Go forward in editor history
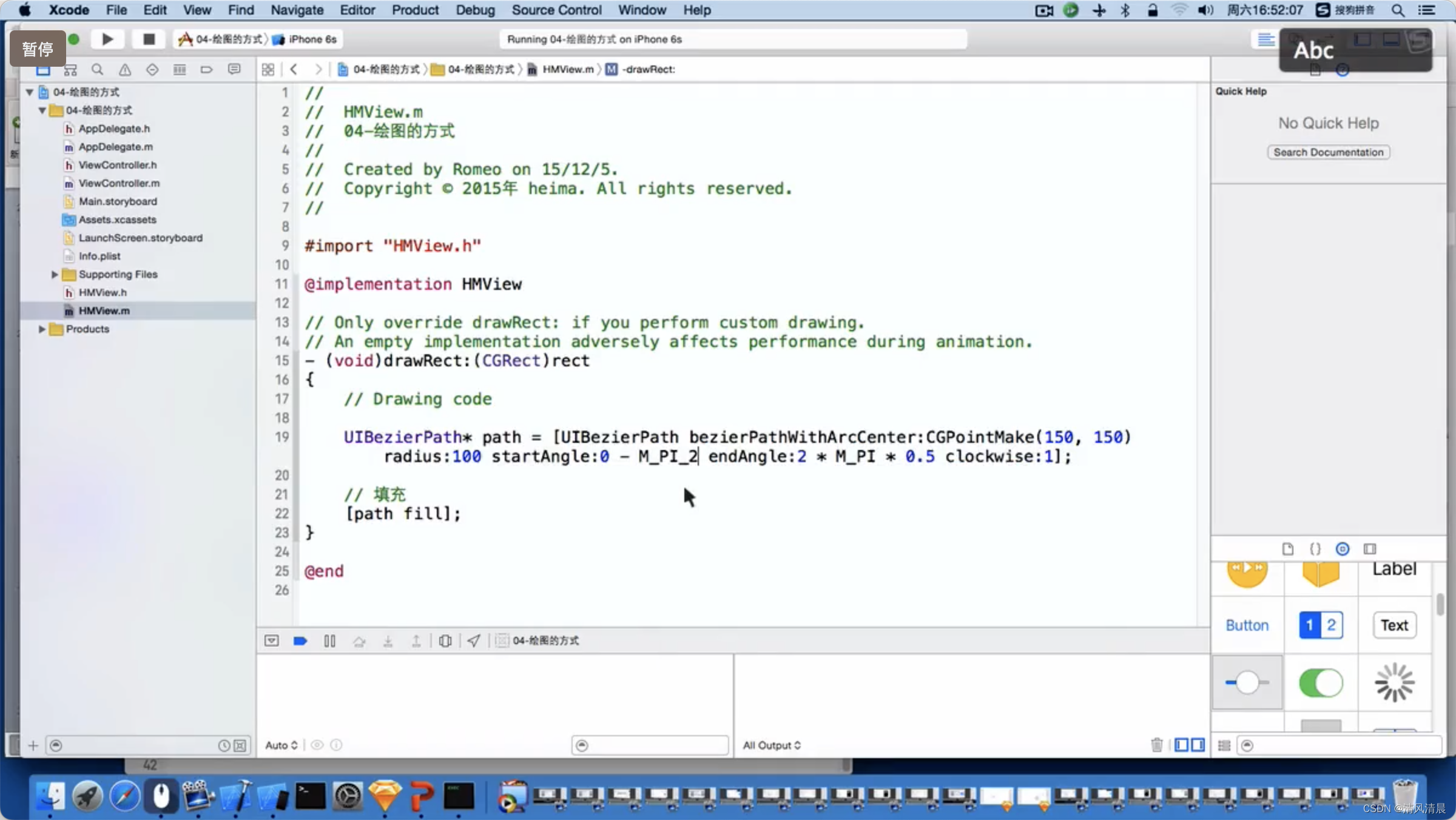The image size is (1456, 820). coord(318,70)
